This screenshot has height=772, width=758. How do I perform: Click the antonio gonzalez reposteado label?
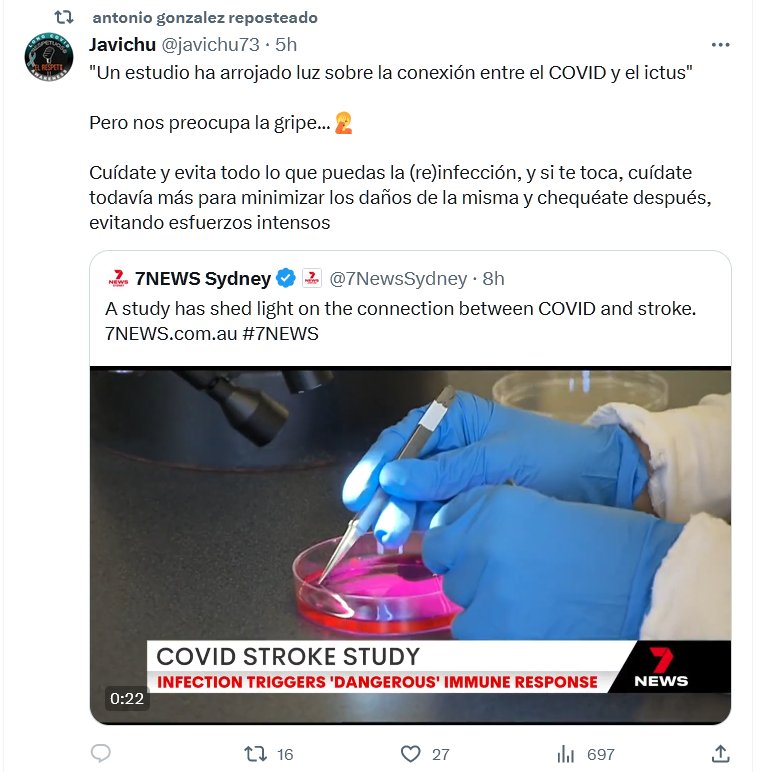pyautogui.click(x=205, y=18)
